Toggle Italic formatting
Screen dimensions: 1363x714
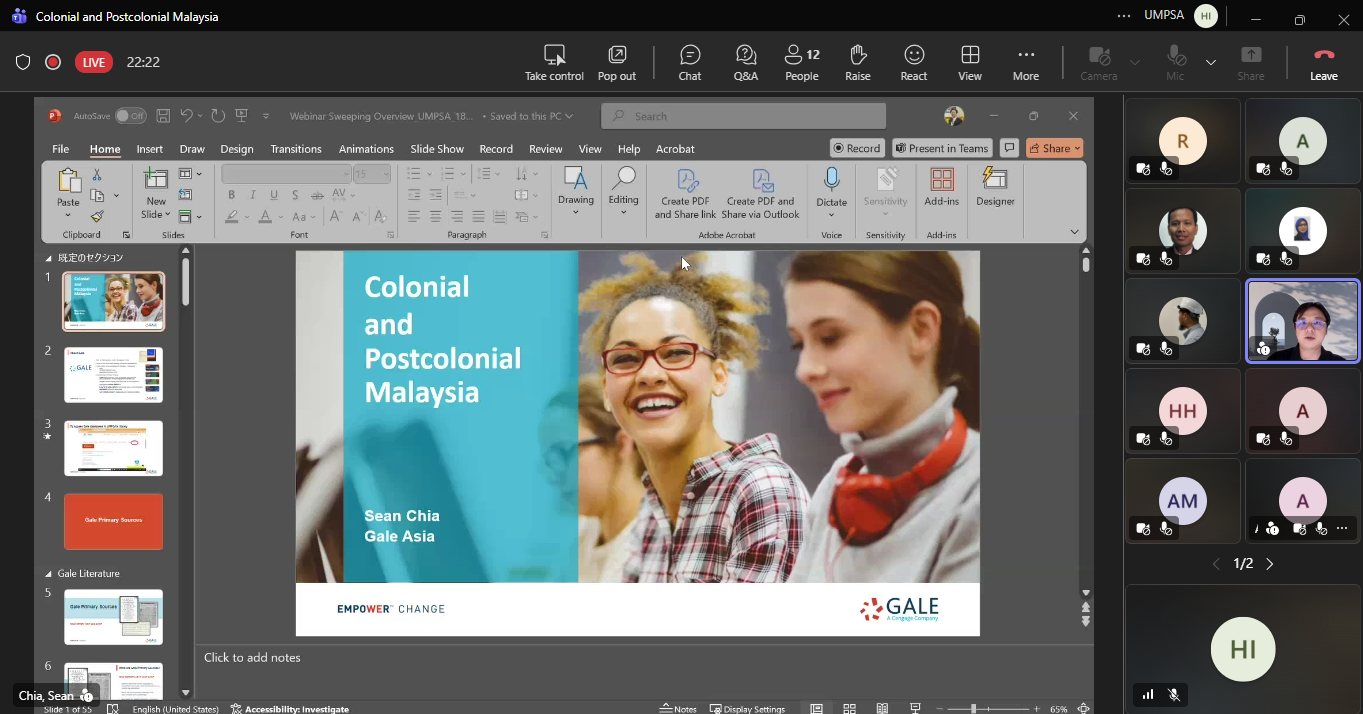click(253, 195)
